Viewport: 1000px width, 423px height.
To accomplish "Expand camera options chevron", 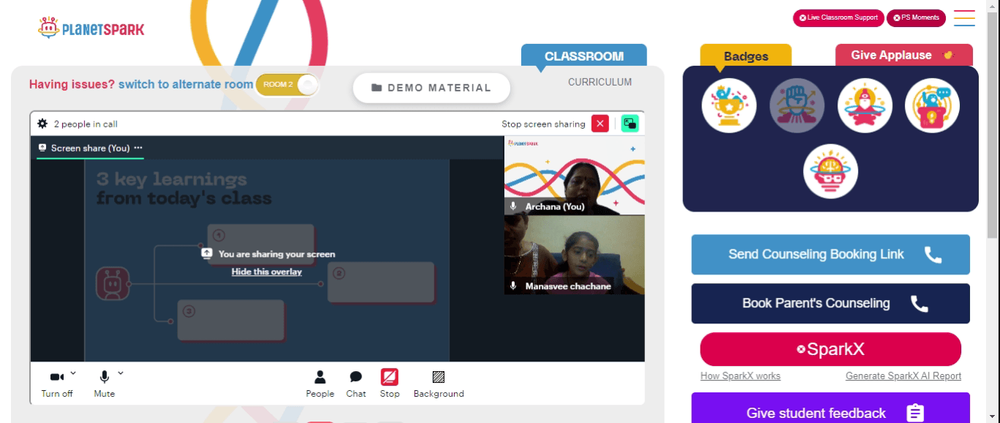I will coord(73,373).
